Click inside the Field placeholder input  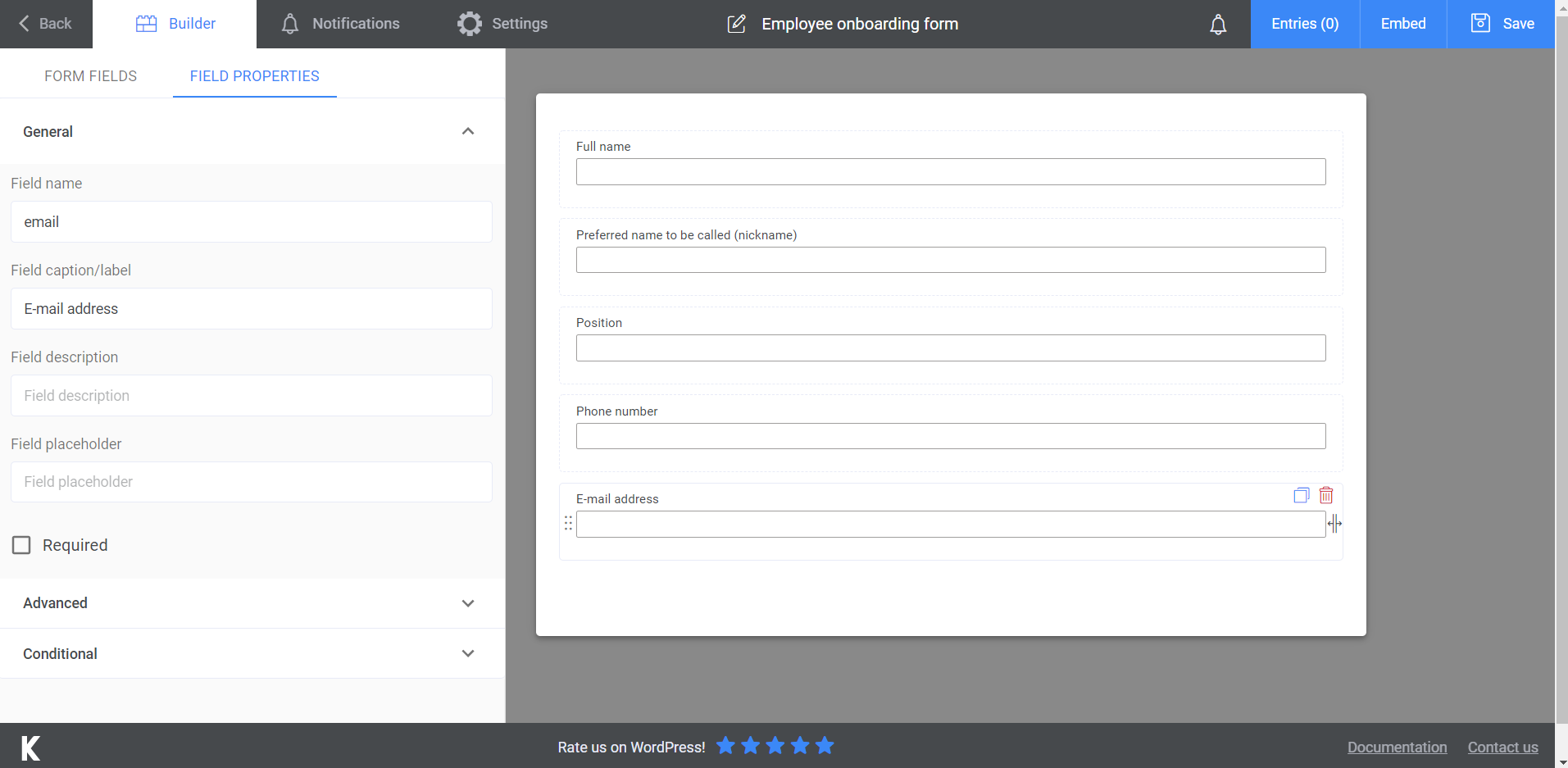pos(251,482)
